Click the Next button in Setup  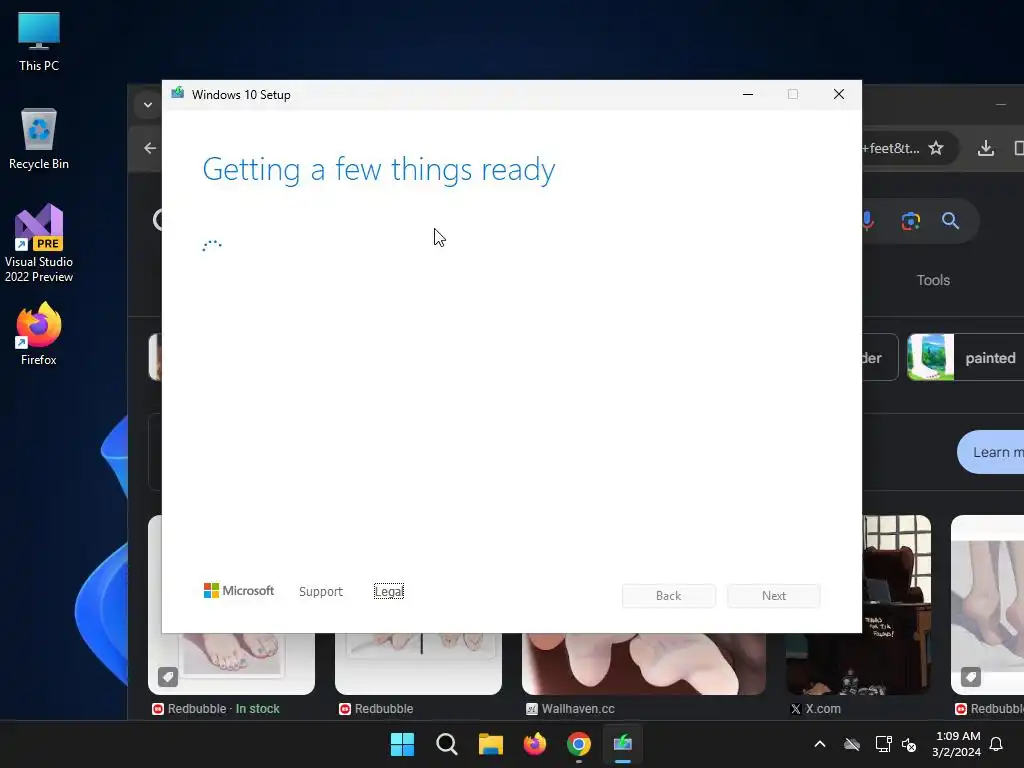[x=773, y=596]
